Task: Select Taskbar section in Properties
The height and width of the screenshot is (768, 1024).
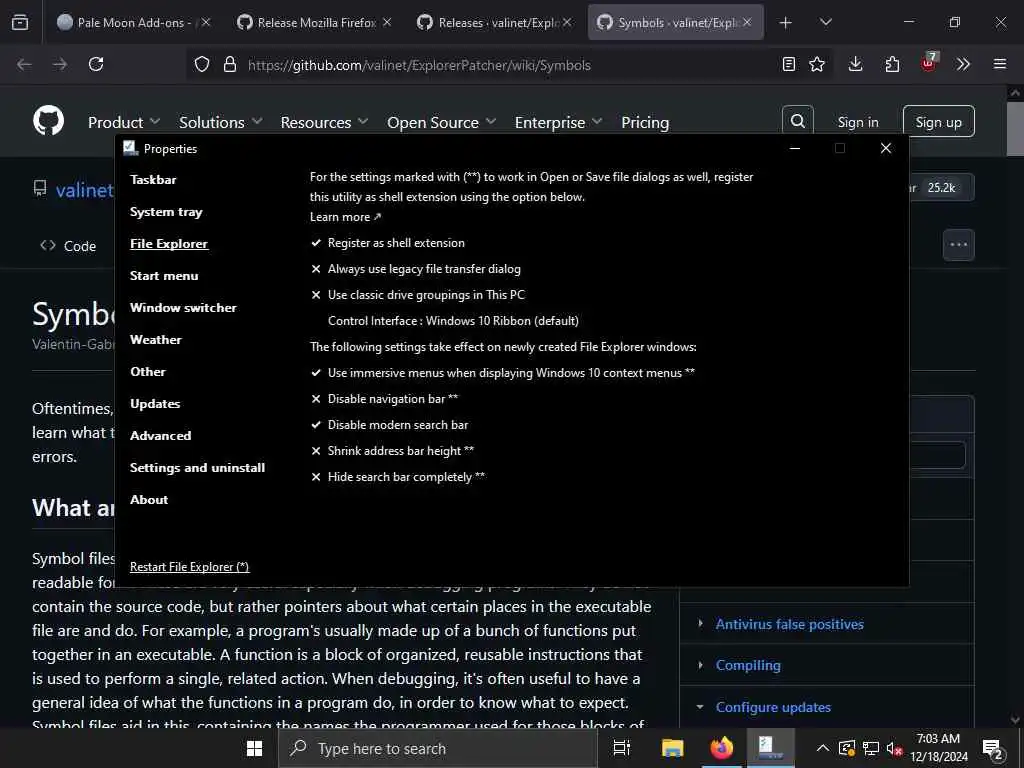Action: coord(153,180)
